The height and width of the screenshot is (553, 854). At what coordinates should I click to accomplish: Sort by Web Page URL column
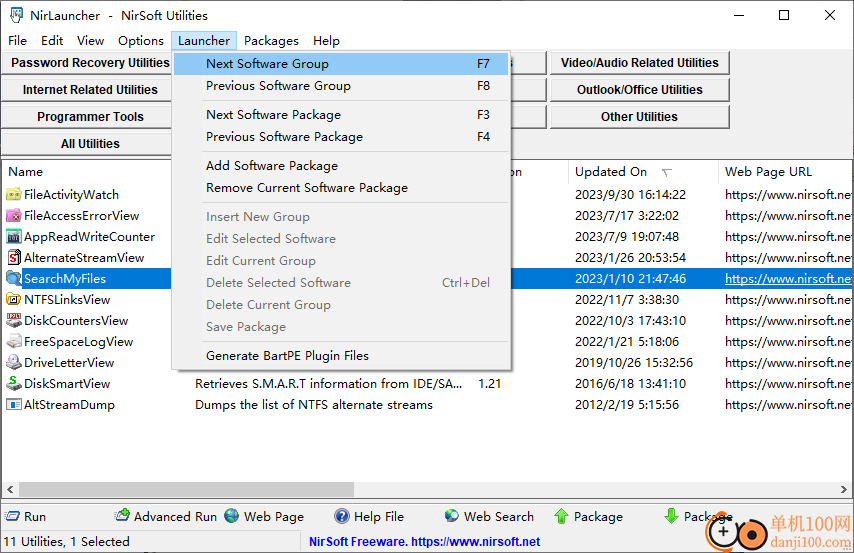click(x=786, y=172)
